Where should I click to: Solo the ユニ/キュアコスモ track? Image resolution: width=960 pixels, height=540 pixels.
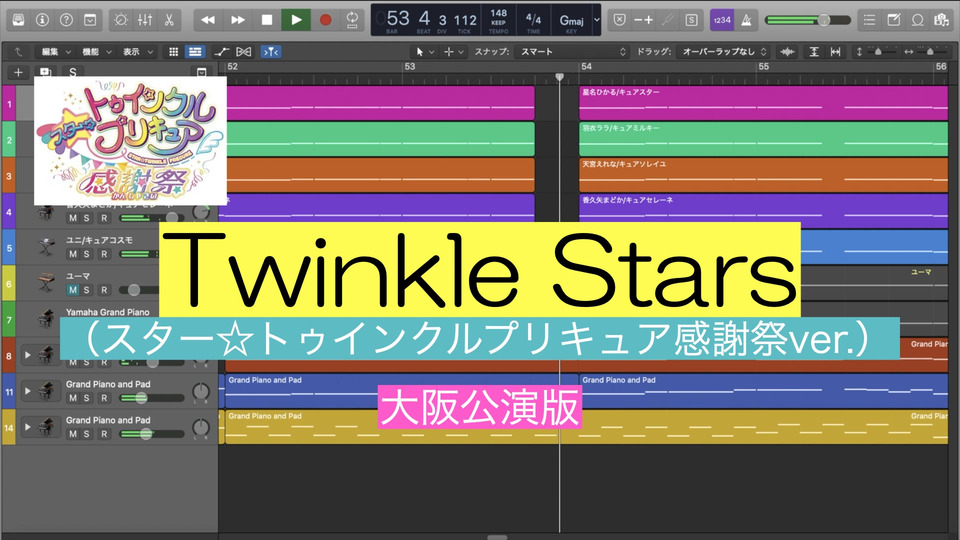point(86,254)
